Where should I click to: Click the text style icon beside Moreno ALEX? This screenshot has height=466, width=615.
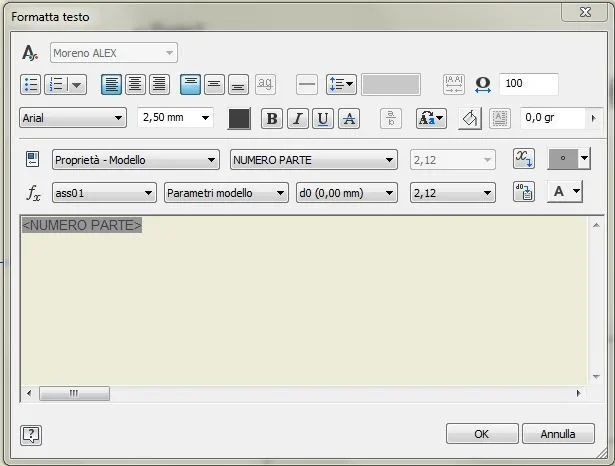point(30,53)
